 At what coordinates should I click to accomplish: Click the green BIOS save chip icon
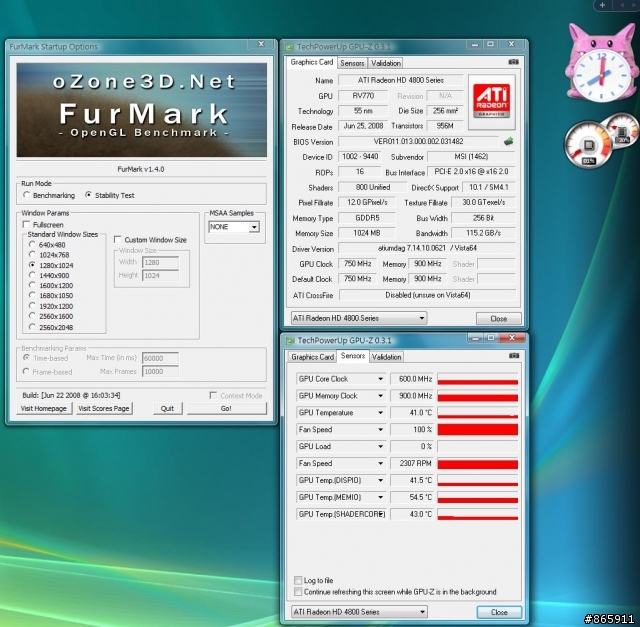click(x=508, y=142)
